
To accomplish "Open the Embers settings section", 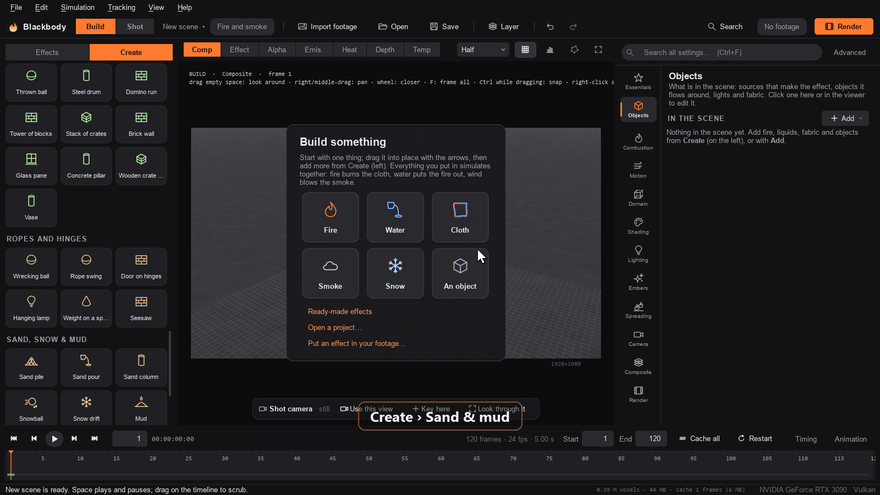I will click(638, 282).
